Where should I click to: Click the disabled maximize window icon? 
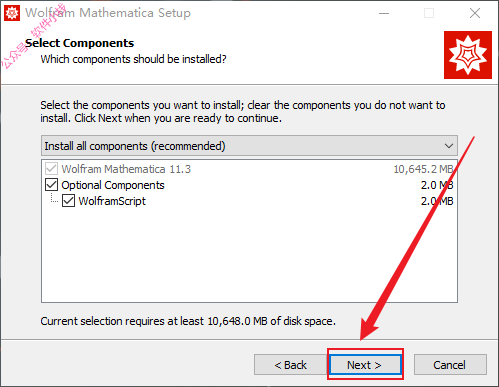(429, 13)
